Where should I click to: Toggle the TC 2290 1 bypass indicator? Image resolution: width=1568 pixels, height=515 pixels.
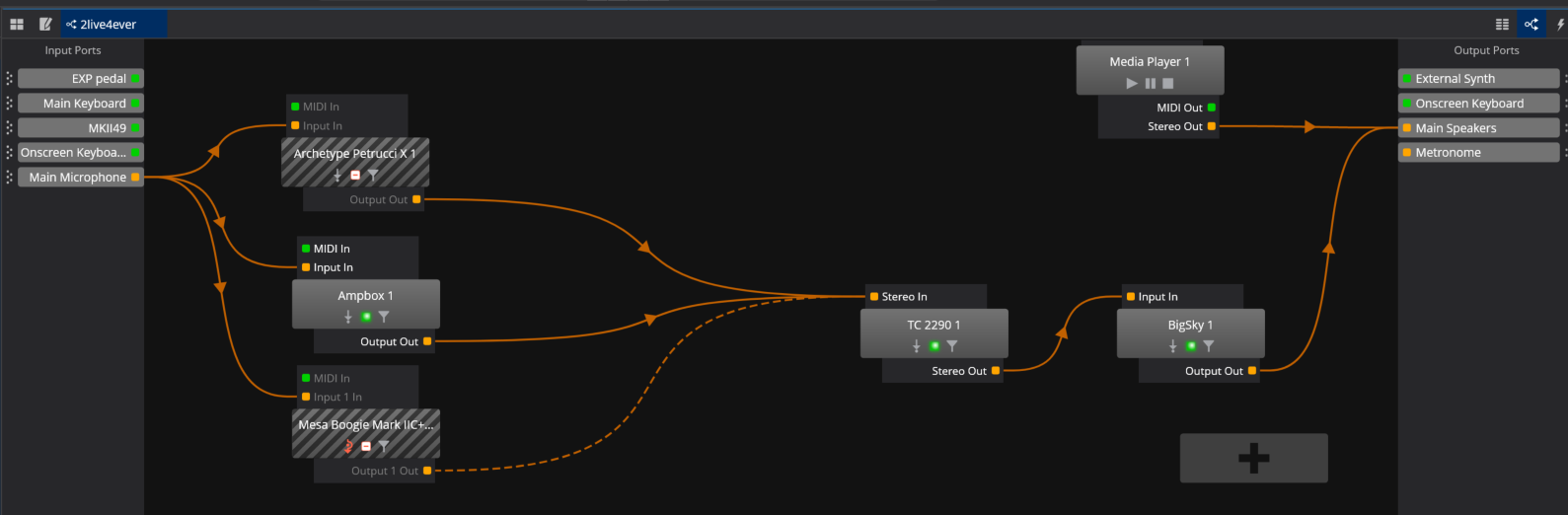point(934,346)
